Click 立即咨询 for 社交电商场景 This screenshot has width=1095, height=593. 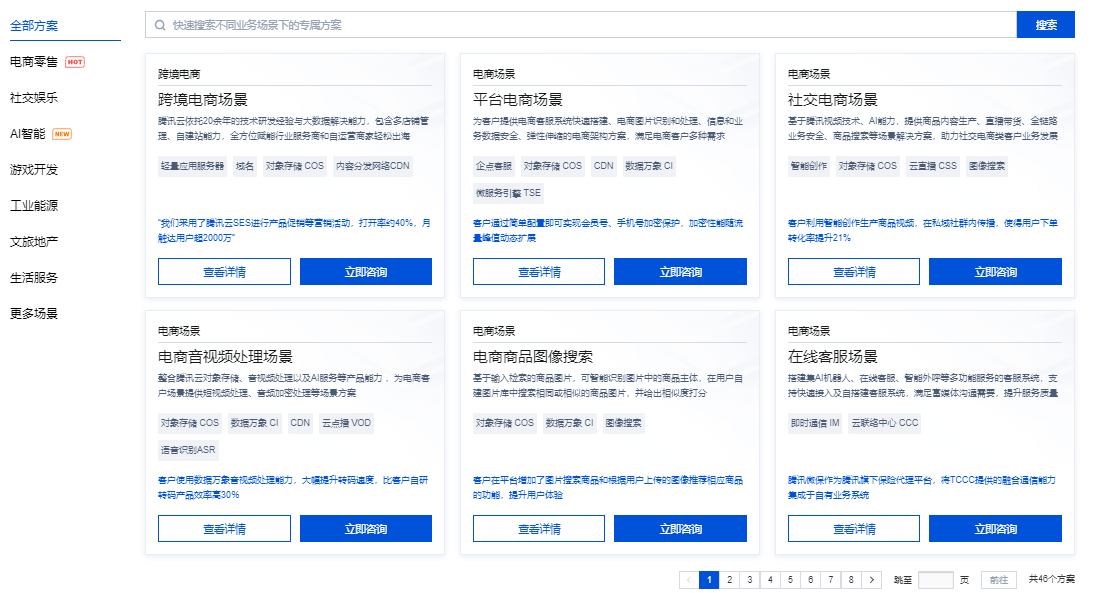coord(996,270)
